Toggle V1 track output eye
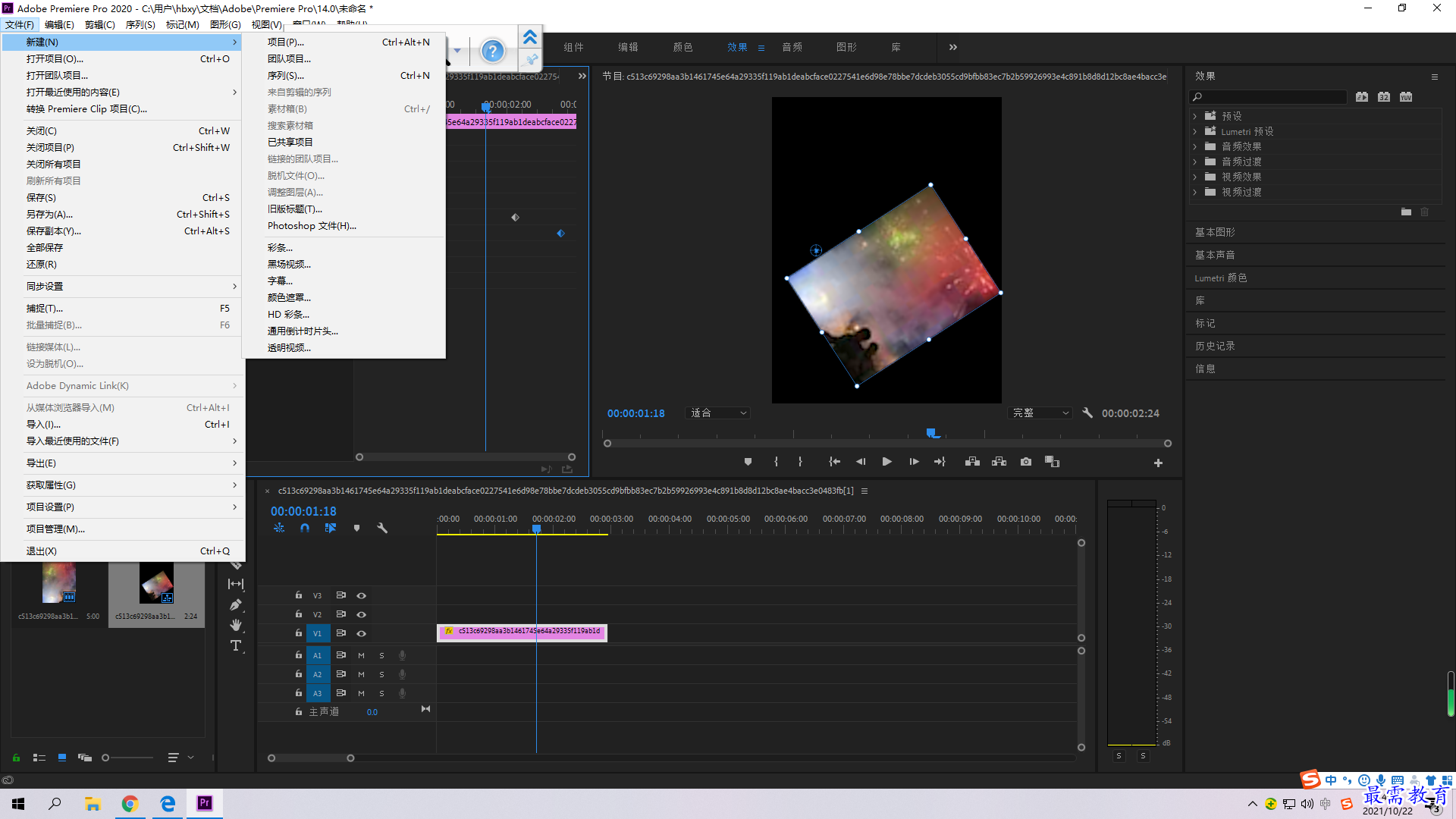This screenshot has height=819, width=1456. (x=362, y=633)
